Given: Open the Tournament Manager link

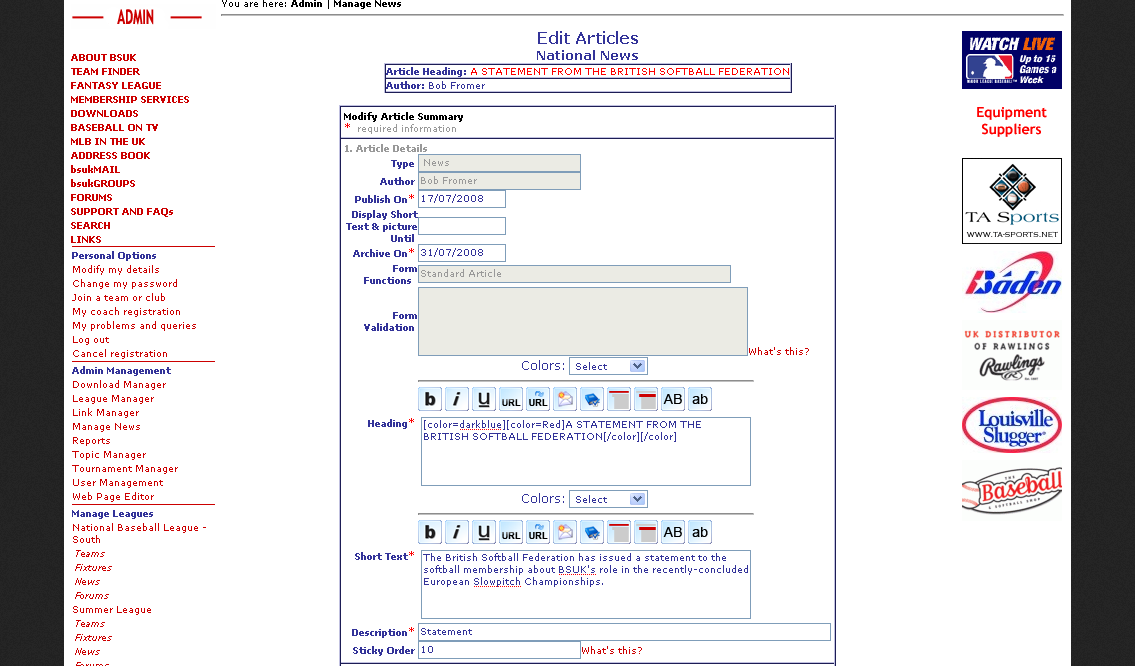Looking at the screenshot, I should click(125, 468).
